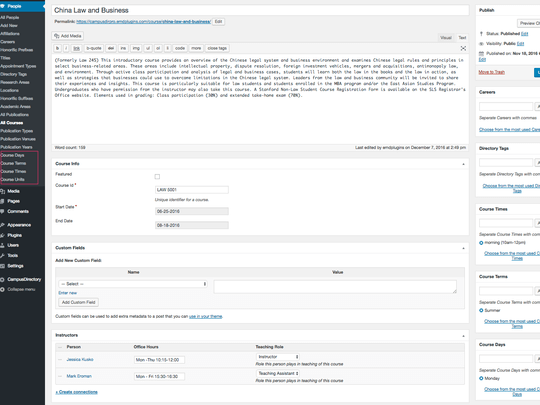540x405 pixels.
Task: Click the li quicktag button
Action: tap(167, 48)
